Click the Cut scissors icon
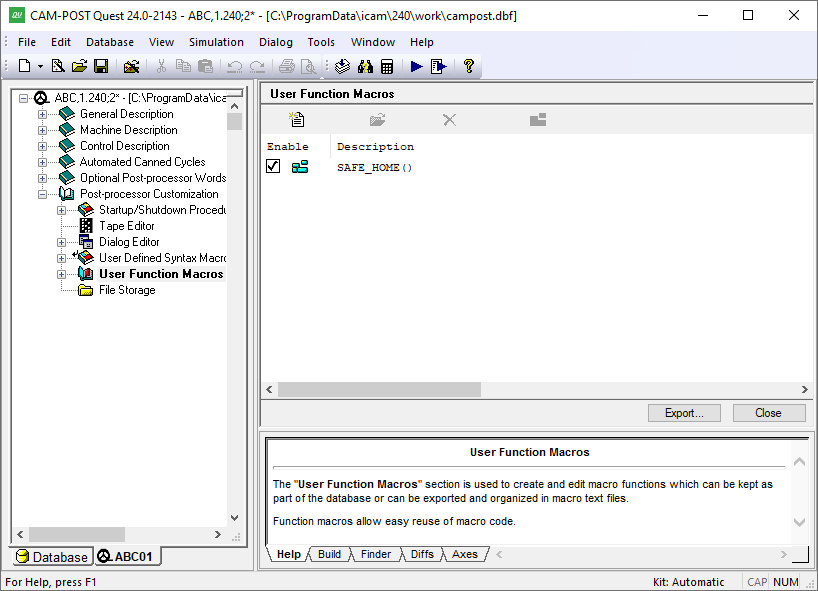This screenshot has width=818, height=591. [x=161, y=66]
